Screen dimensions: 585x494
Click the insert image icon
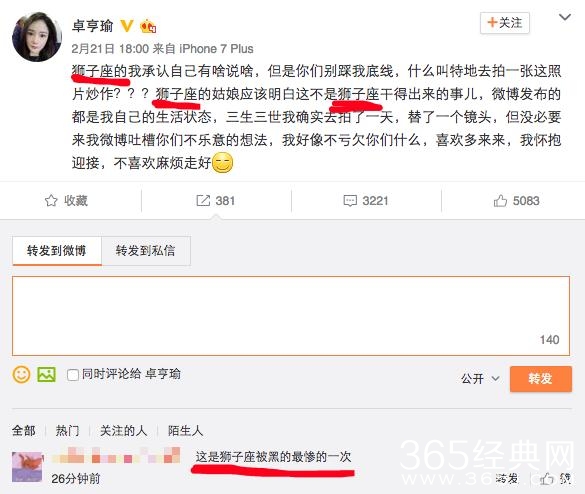tap(47, 374)
